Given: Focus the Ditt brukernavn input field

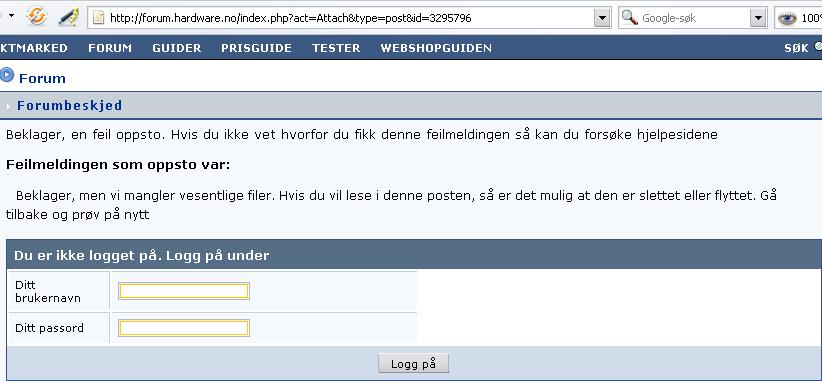Looking at the screenshot, I should click(183, 291).
